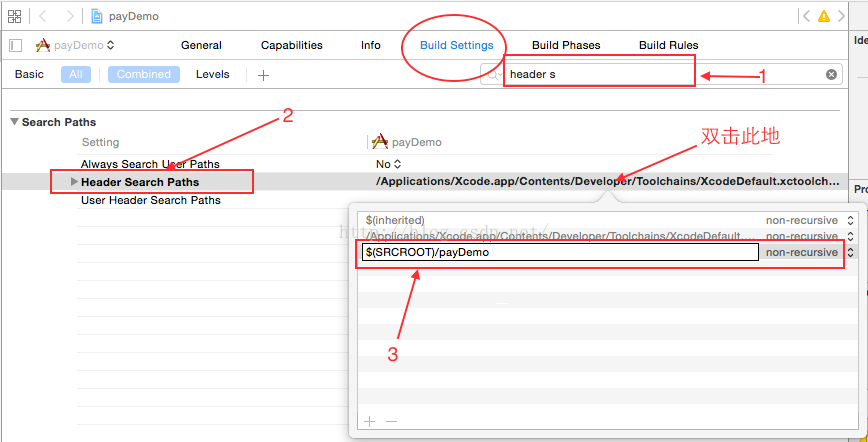Change Always Search User Paths No popup

[388, 164]
